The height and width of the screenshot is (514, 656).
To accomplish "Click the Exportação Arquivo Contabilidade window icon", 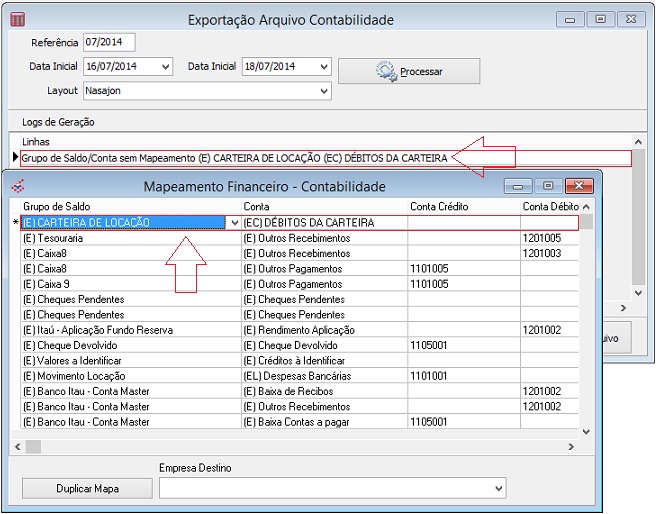I will point(19,20).
